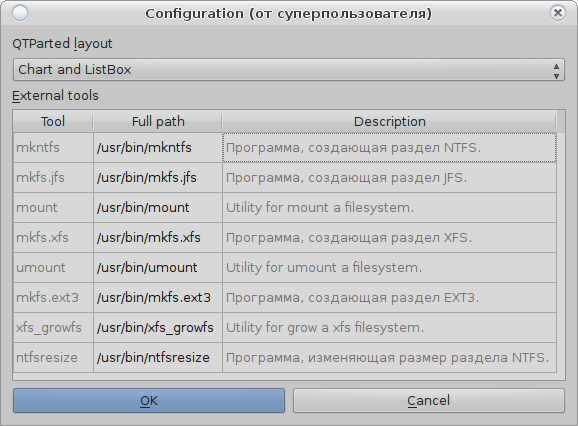Confirm settings with the OK button
The image size is (578, 426).
click(x=149, y=401)
